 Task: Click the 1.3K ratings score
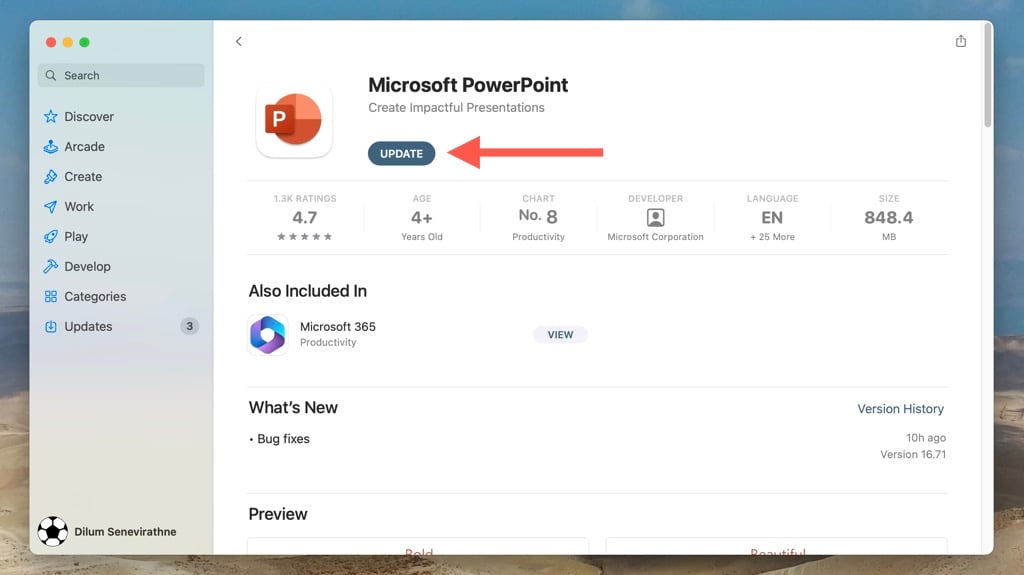coord(305,217)
